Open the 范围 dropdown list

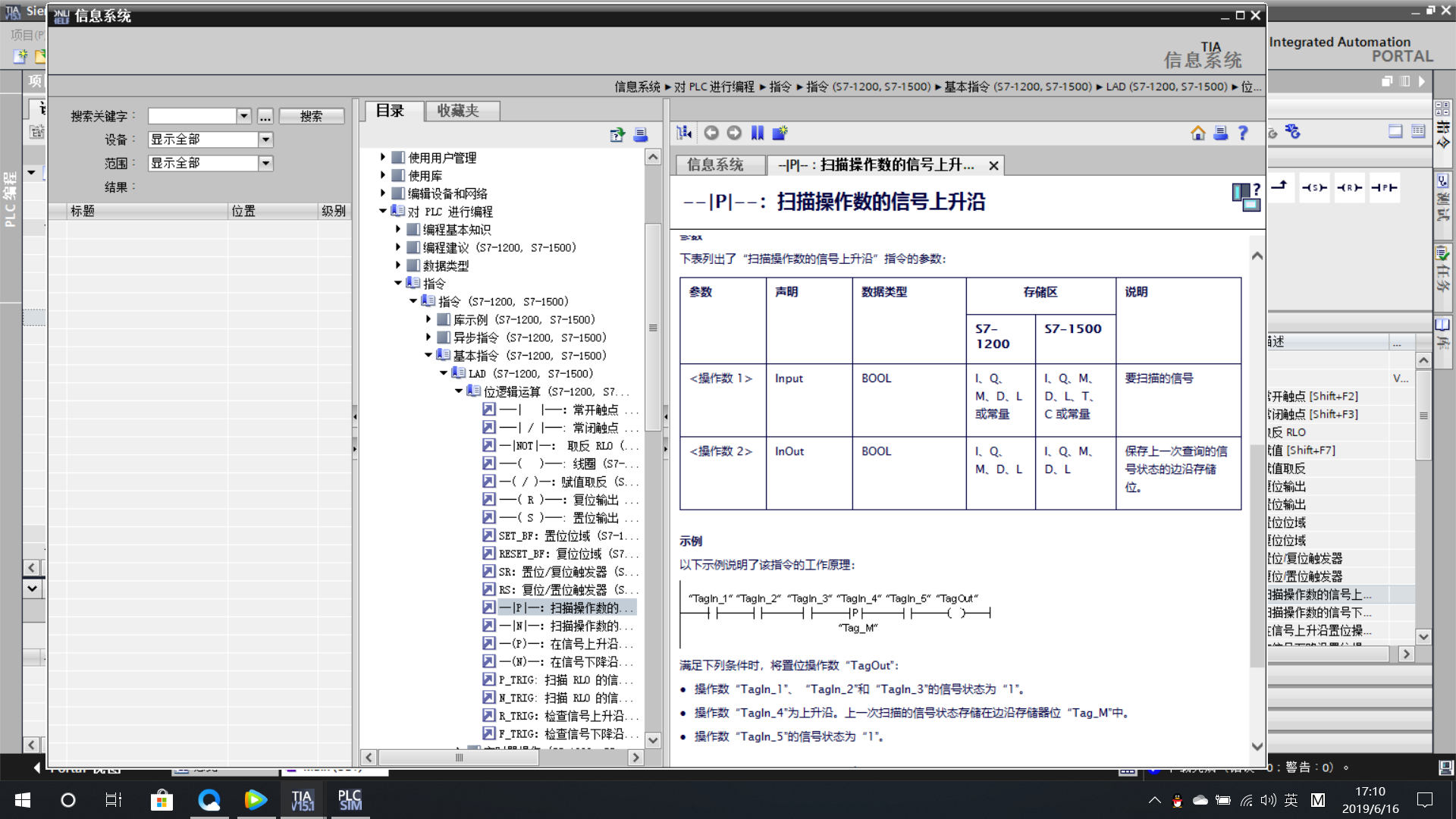265,163
